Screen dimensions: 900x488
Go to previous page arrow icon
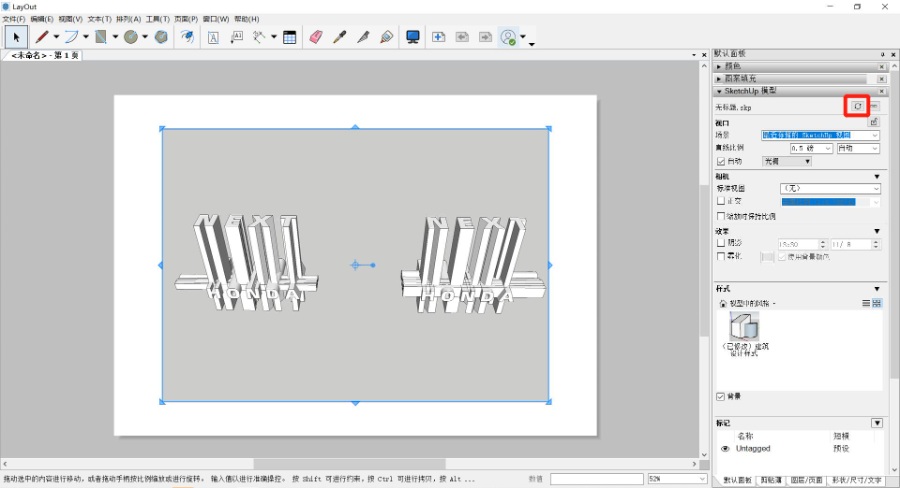pos(462,37)
